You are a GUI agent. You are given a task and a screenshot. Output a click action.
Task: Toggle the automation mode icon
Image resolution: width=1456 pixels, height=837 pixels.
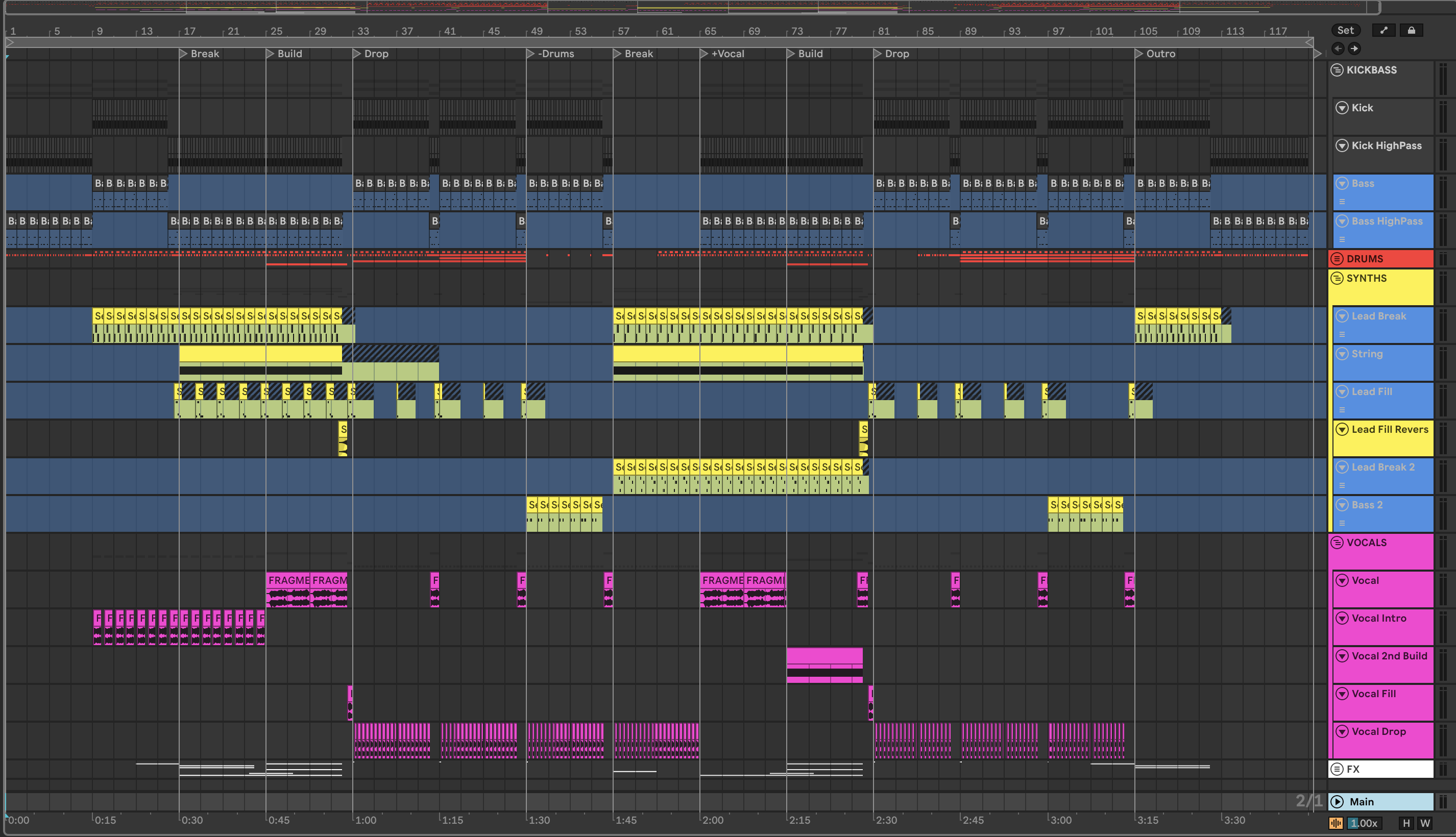(1384, 31)
